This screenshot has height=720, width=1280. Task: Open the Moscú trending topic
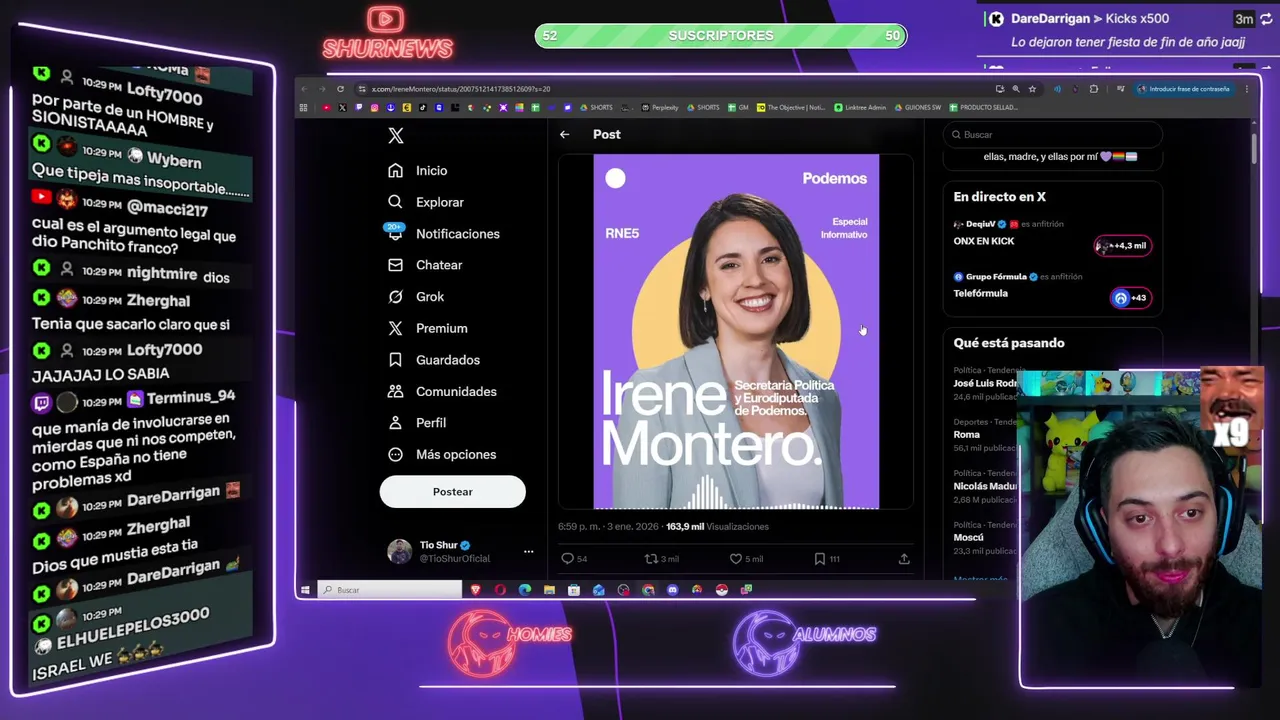tap(968, 537)
